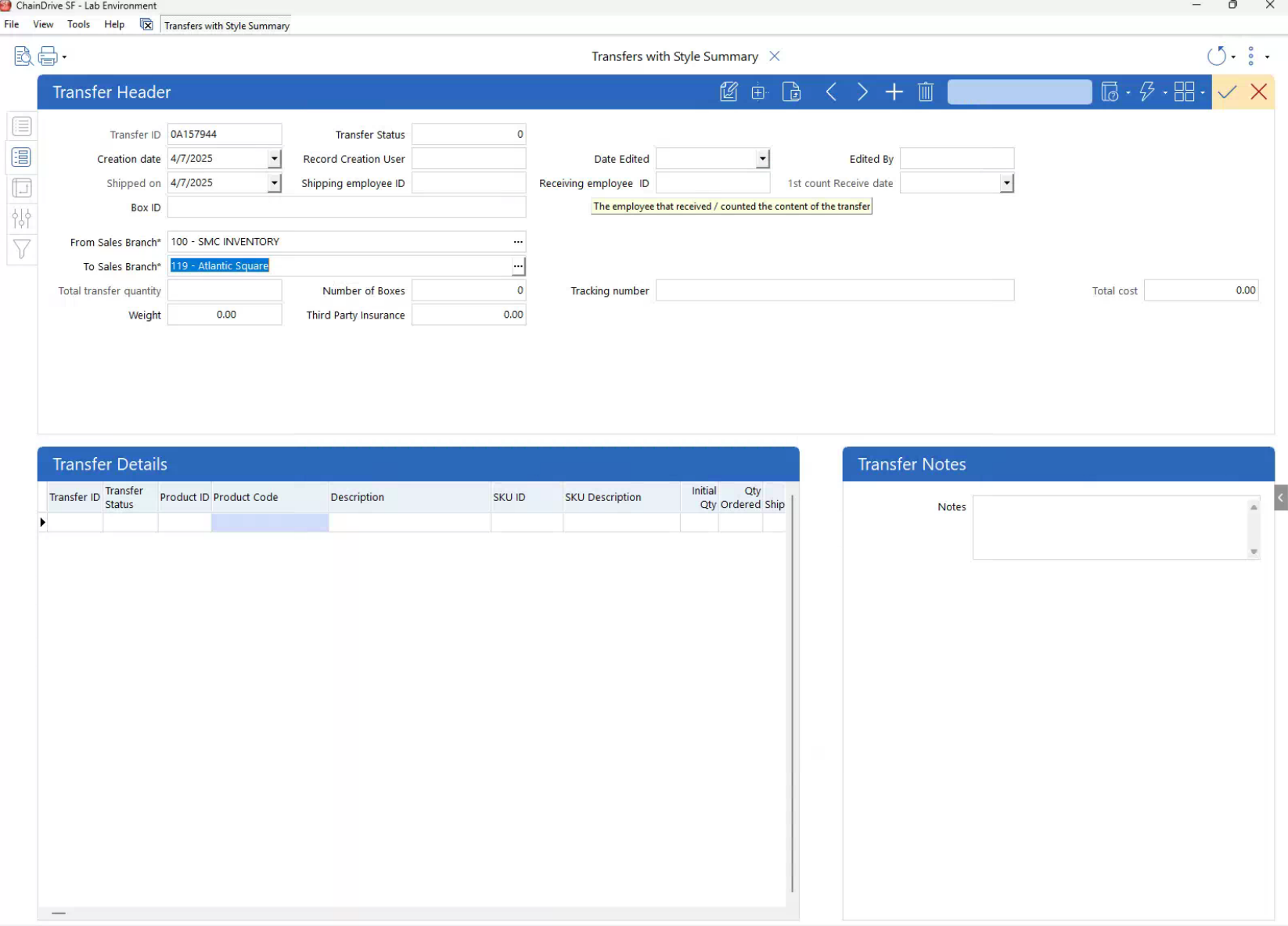This screenshot has width=1288, height=926.
Task: Click the Number of Boxes field
Action: [x=469, y=290]
